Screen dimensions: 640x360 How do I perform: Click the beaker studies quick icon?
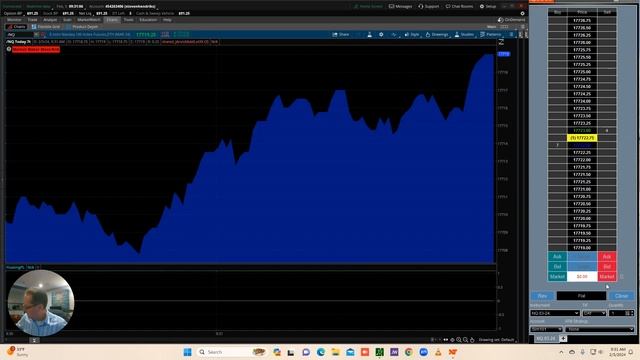point(369,35)
